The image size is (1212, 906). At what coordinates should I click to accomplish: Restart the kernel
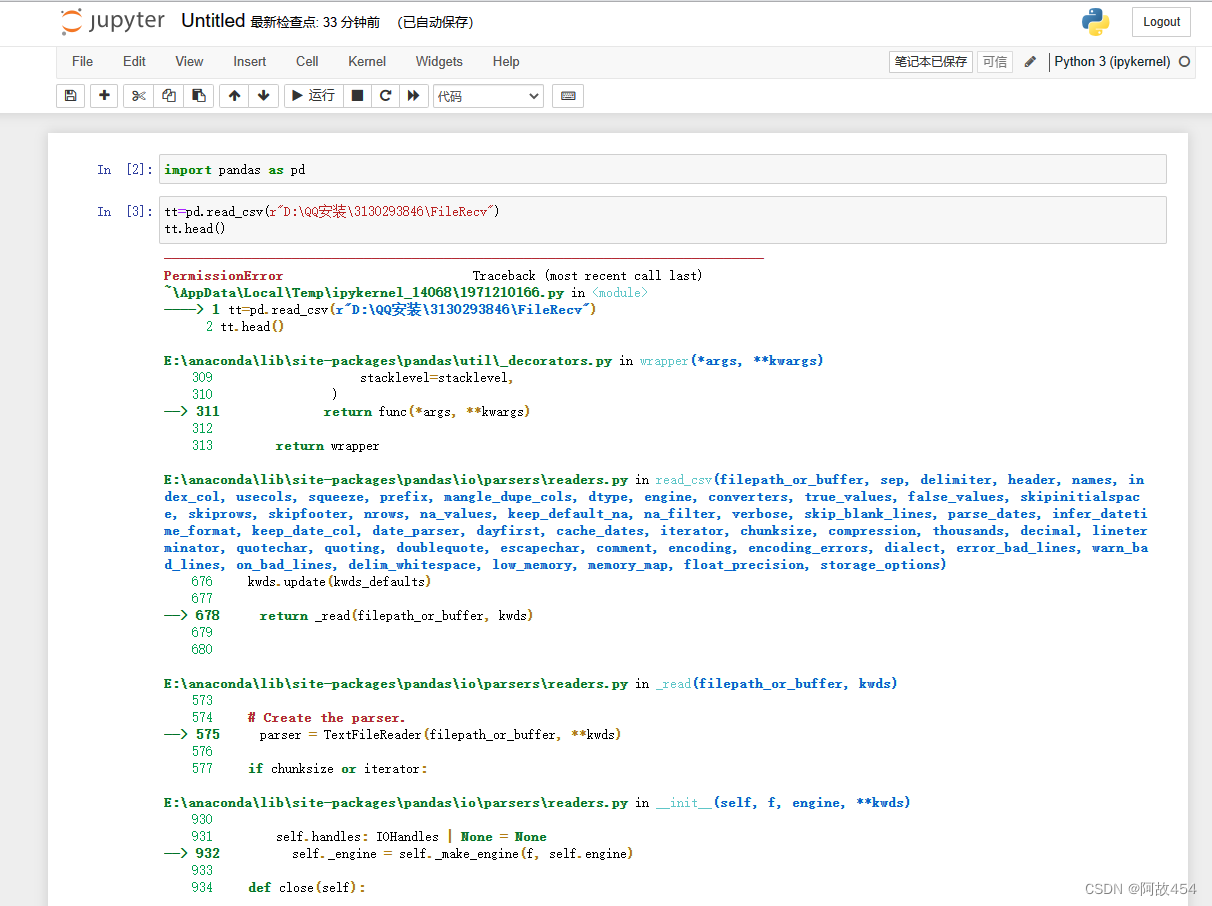coord(386,95)
